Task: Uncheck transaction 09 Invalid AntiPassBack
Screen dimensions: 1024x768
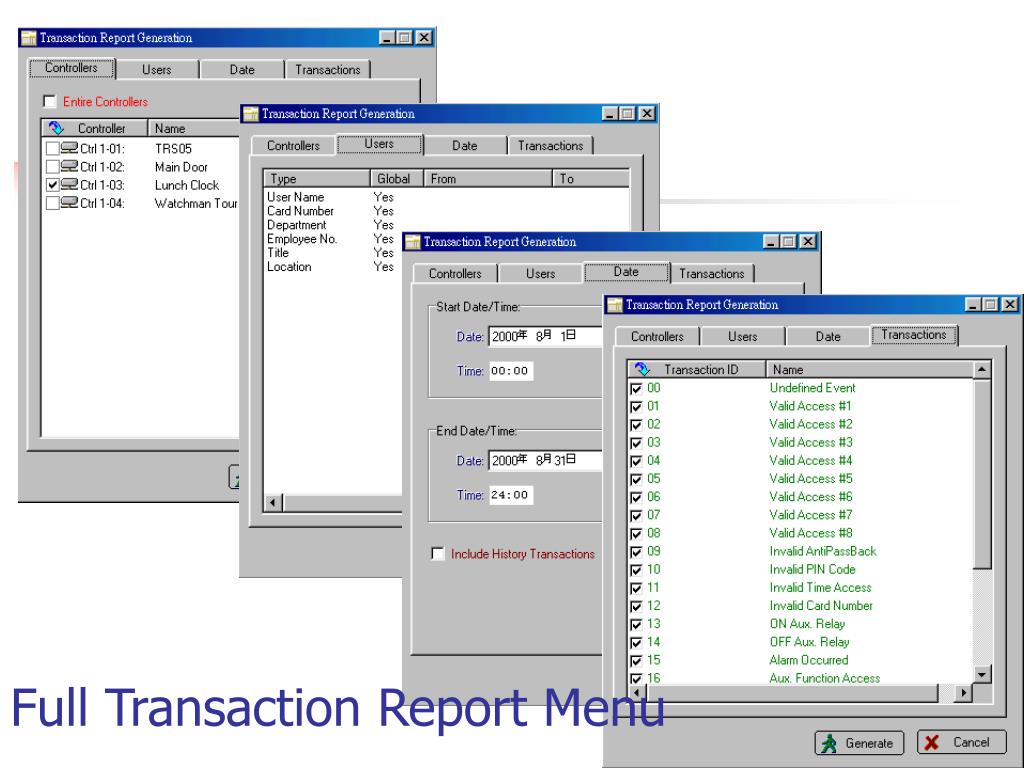Action: (636, 552)
